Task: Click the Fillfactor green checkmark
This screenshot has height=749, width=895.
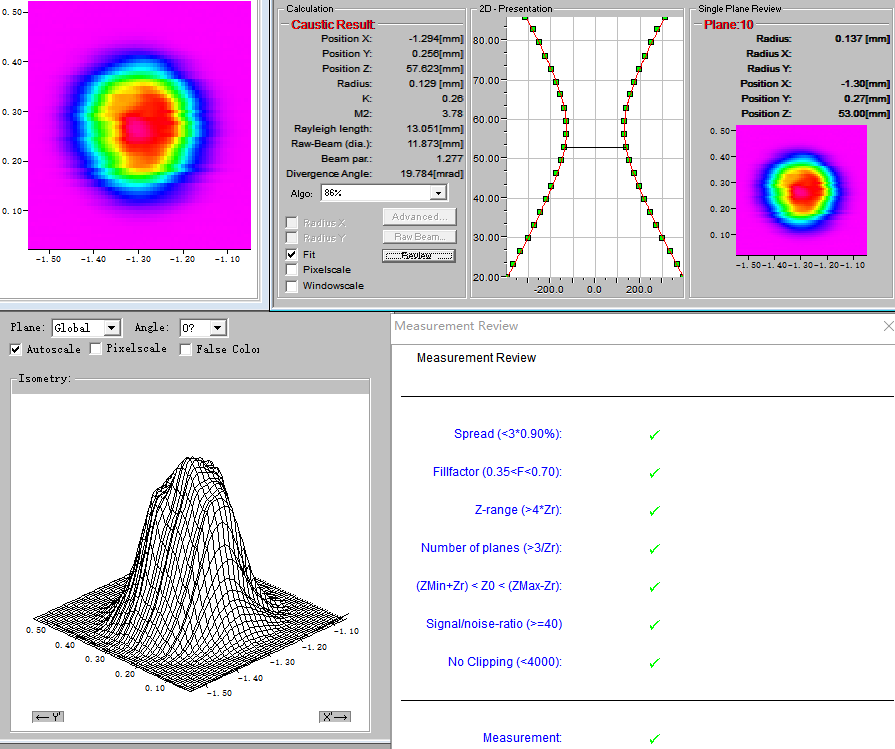Action: 655,472
